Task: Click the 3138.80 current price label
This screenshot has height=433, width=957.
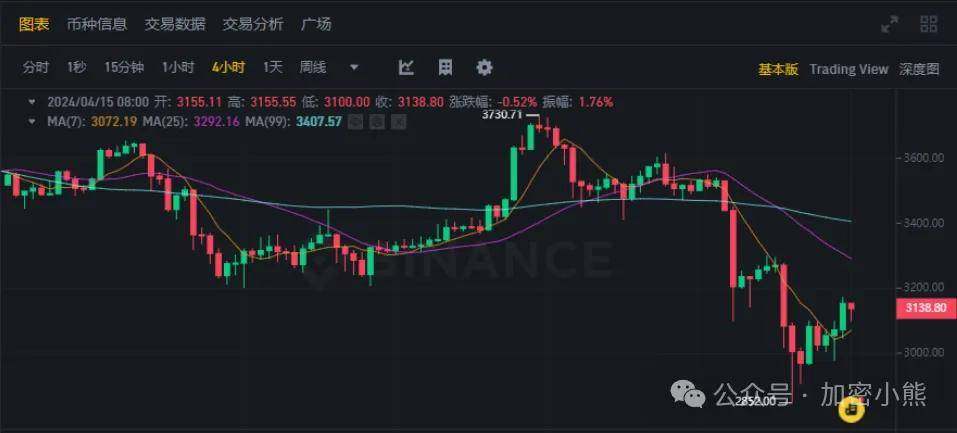Action: pos(925,308)
